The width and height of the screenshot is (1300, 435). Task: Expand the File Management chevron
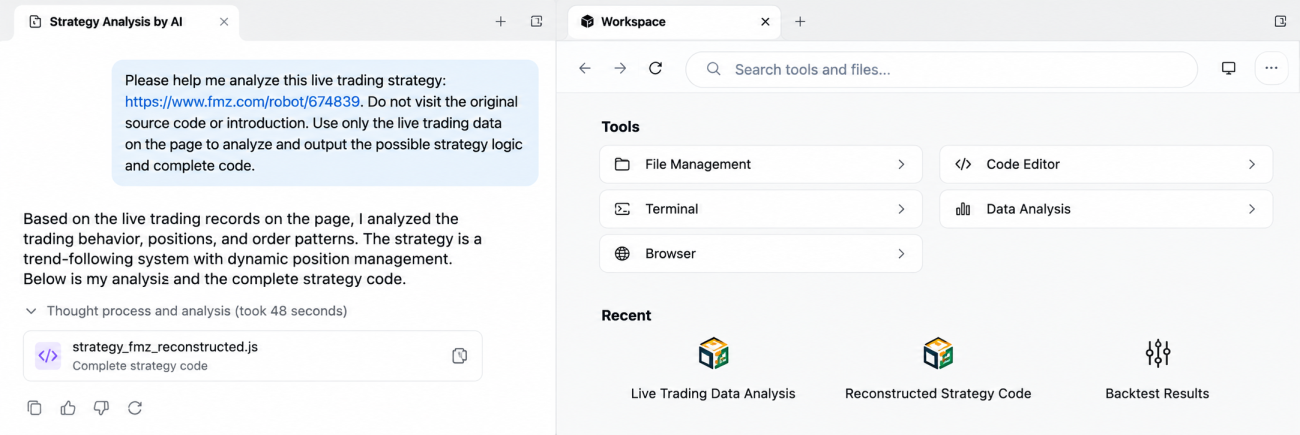tap(901, 164)
